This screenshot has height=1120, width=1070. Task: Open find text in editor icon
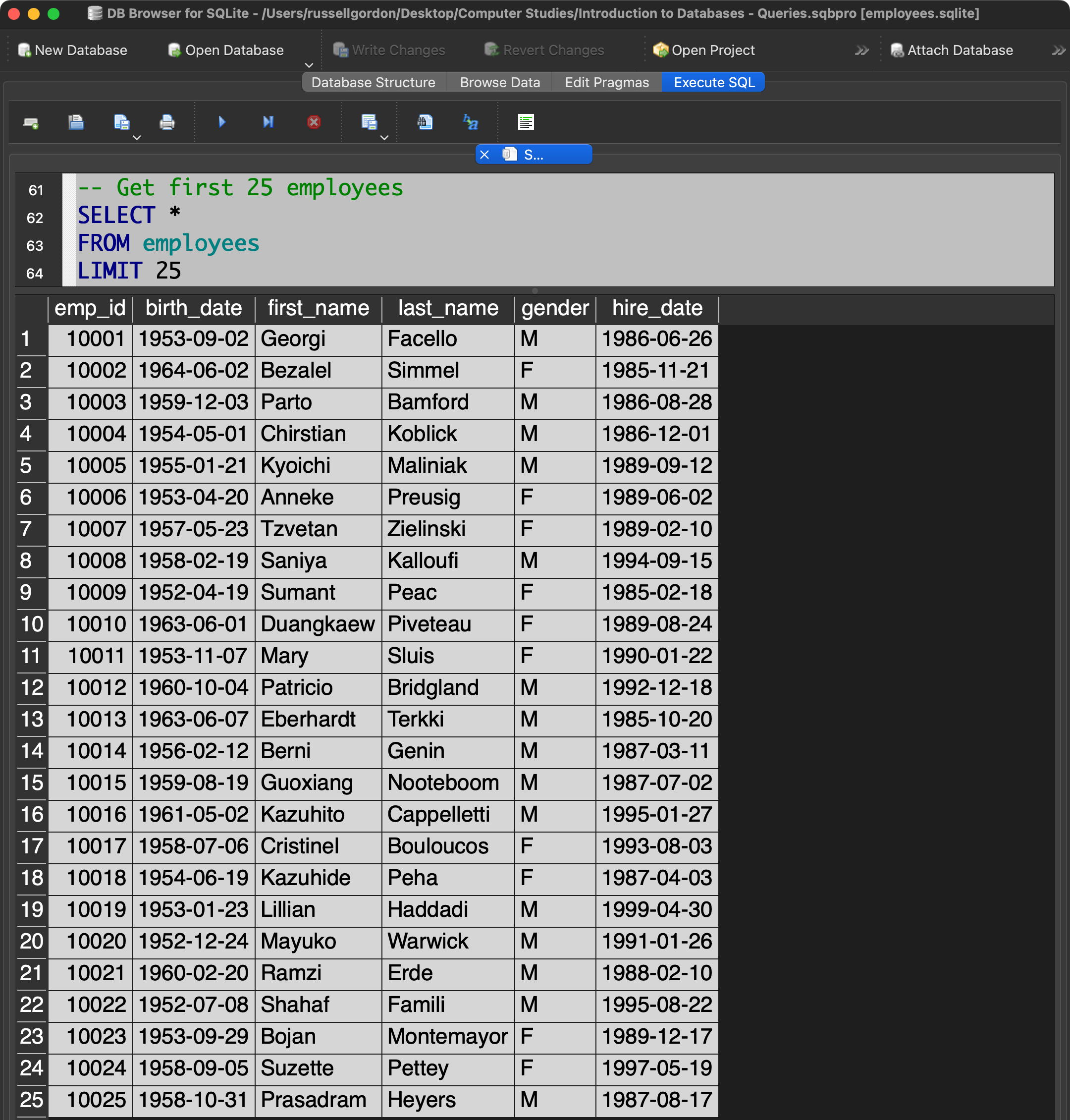[425, 122]
